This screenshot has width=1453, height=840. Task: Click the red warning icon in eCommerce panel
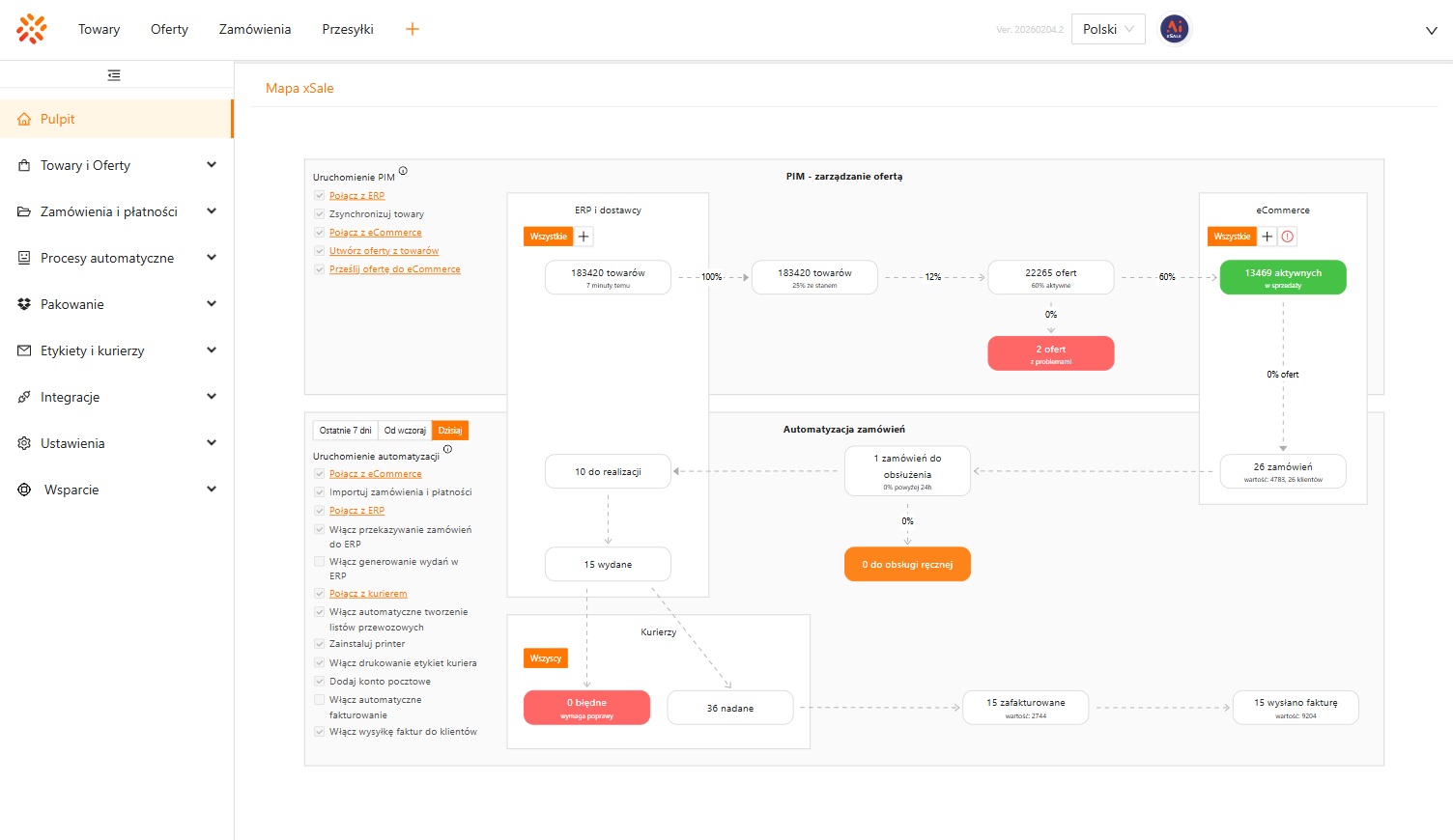coord(1288,237)
